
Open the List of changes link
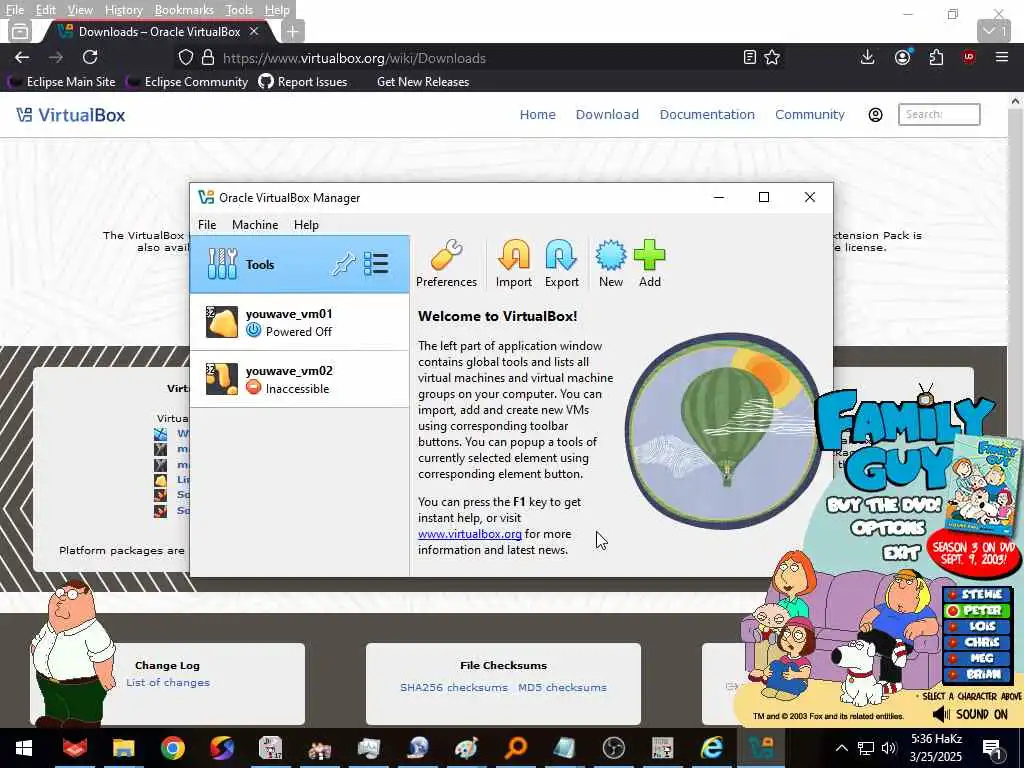click(x=168, y=682)
